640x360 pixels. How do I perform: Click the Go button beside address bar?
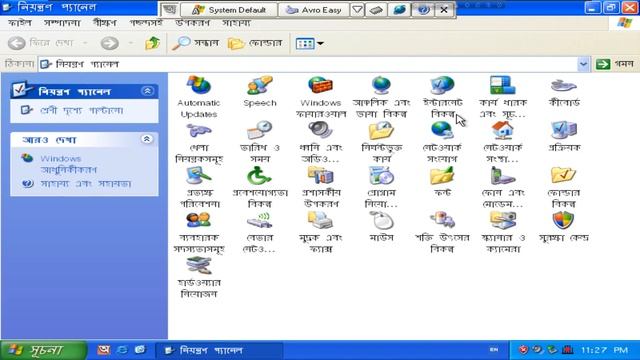point(615,64)
